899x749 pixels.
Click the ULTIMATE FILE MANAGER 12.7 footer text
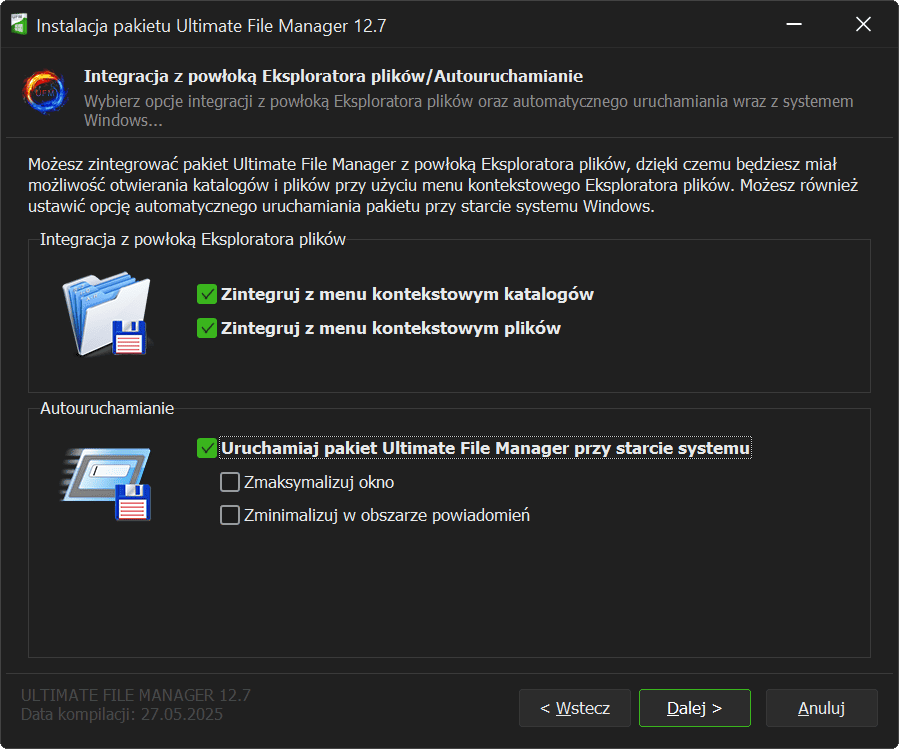point(136,695)
